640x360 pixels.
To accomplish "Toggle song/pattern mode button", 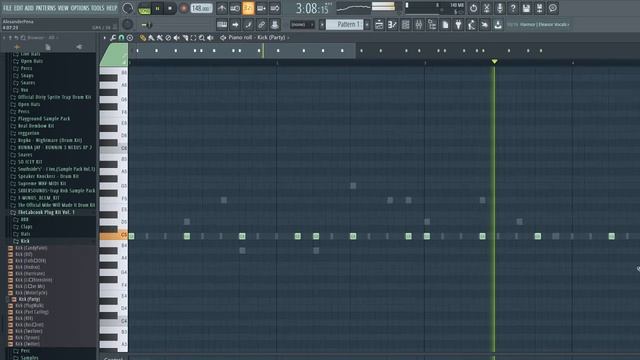I will [144, 9].
